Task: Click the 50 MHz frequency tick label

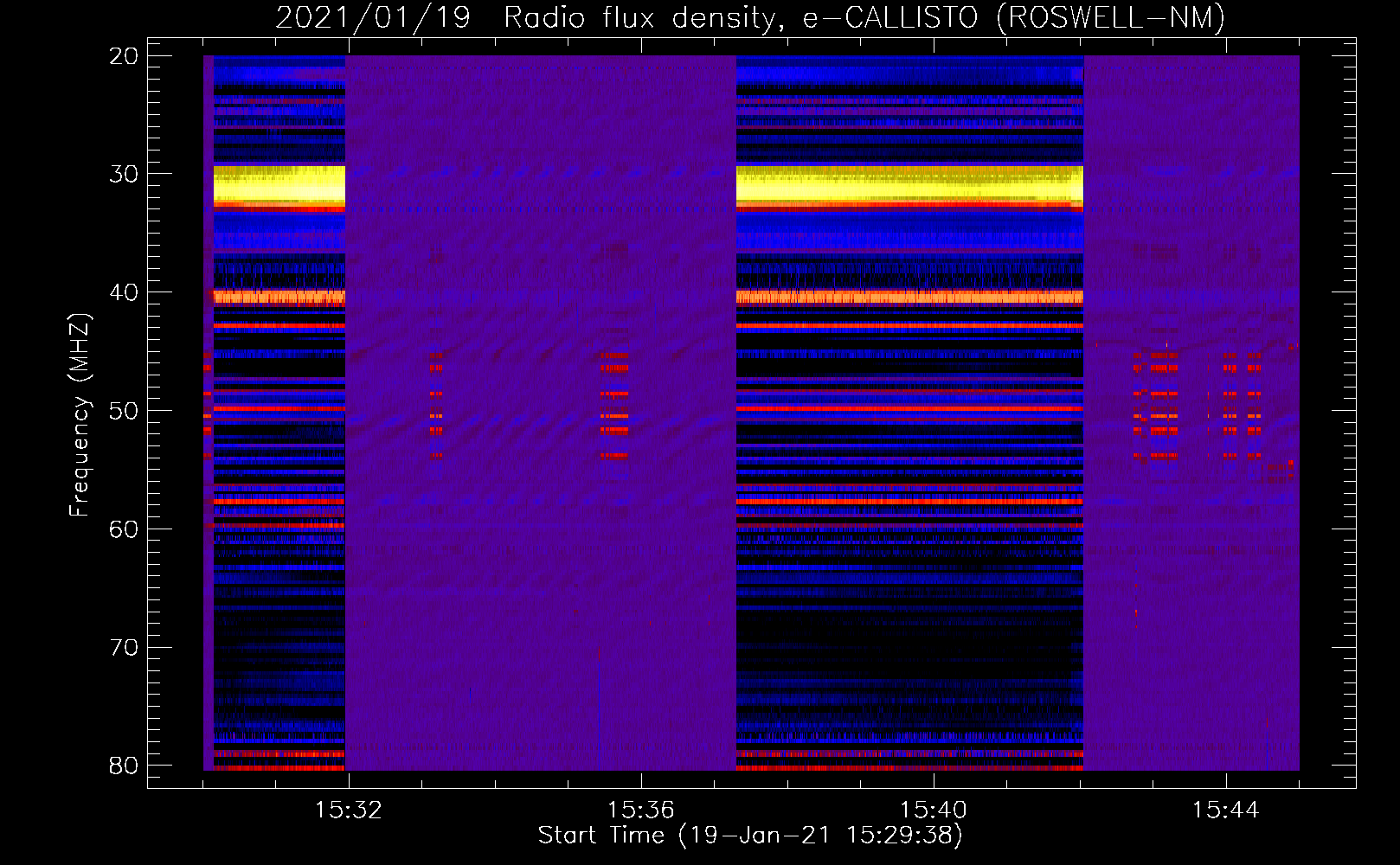Action: (124, 411)
